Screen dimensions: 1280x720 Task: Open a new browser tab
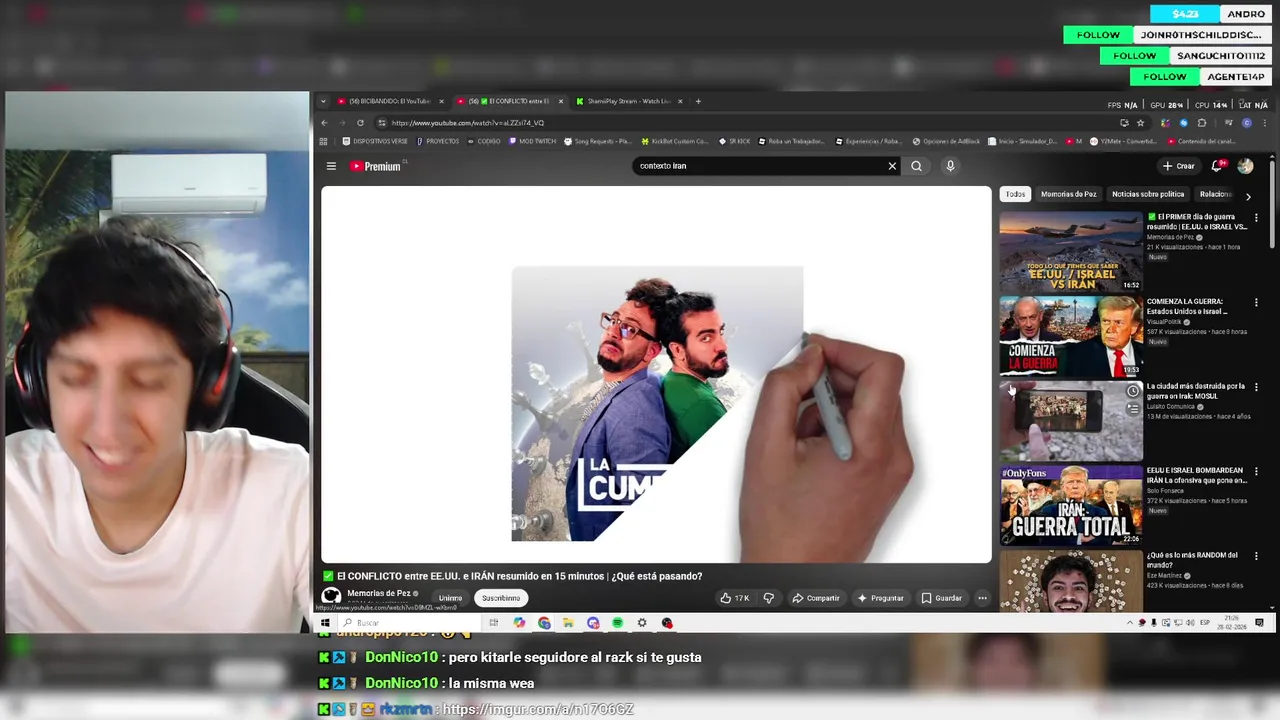[x=698, y=101]
